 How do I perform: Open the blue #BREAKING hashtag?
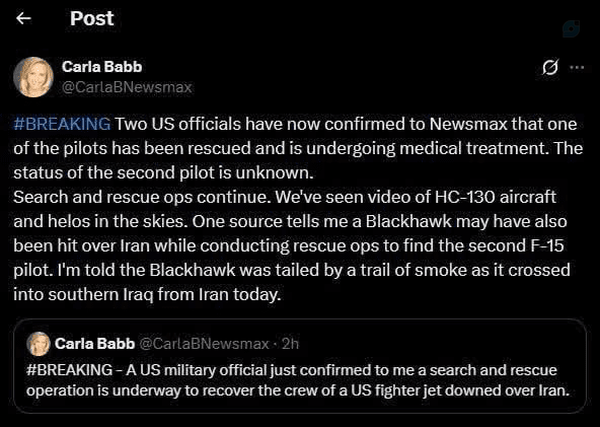click(x=62, y=124)
